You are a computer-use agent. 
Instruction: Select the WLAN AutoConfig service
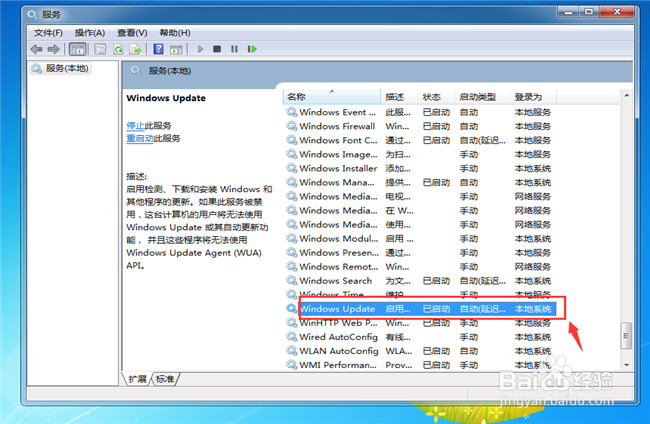(420, 351)
